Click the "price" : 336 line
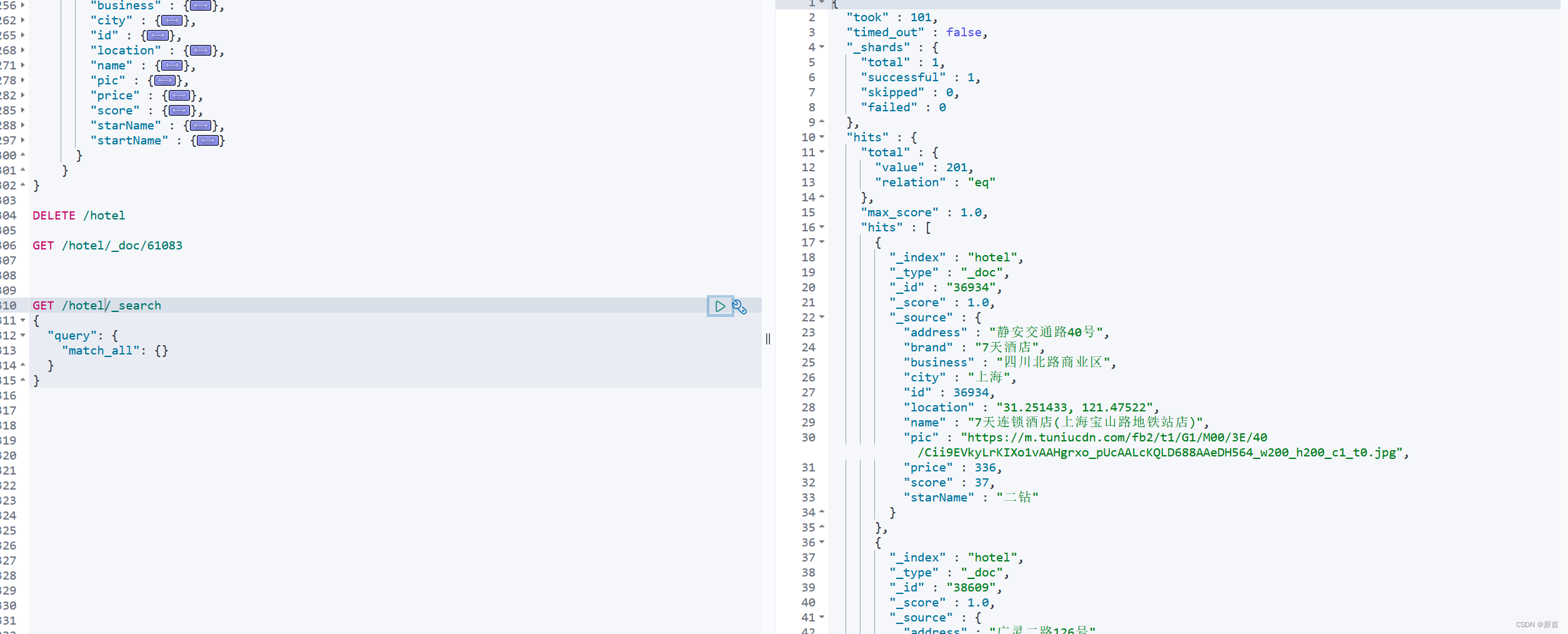This screenshot has height=634, width=1568. click(952, 468)
